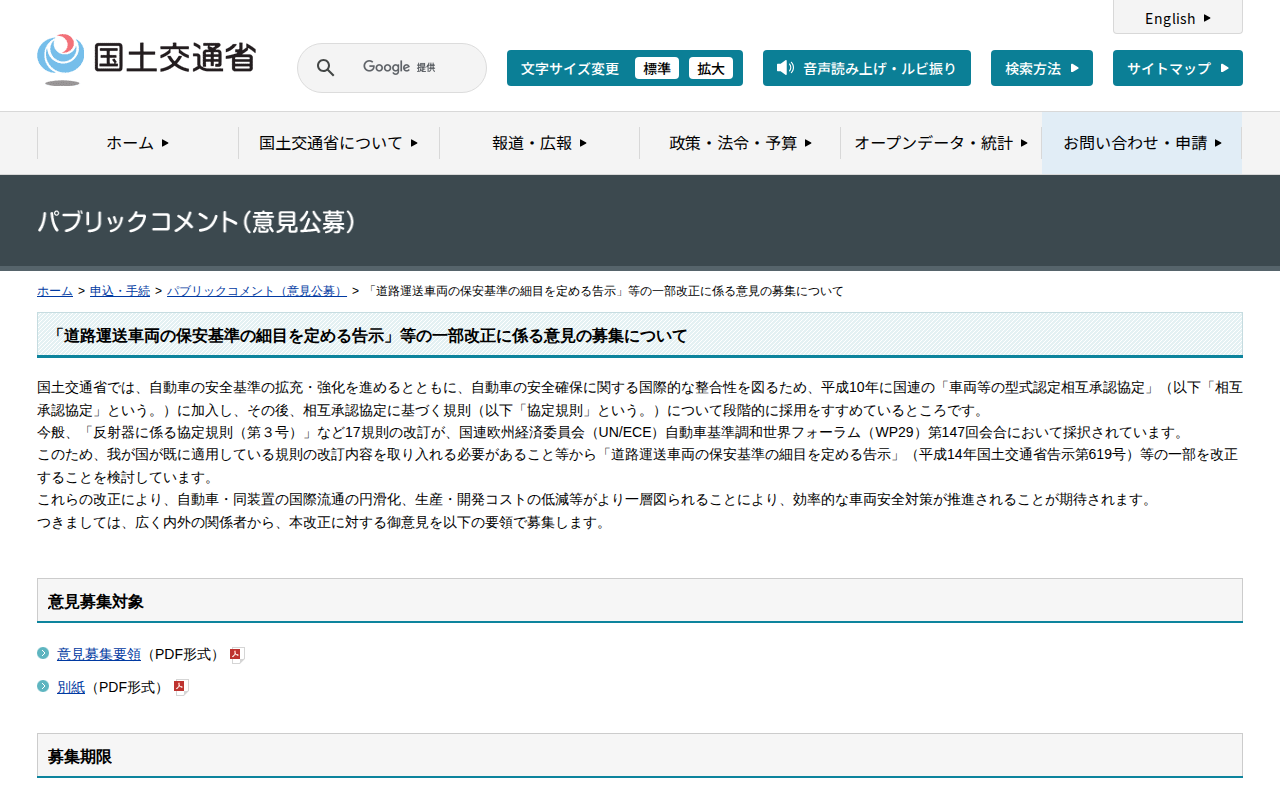Image resolution: width=1280 pixels, height=800 pixels.
Task: Click the パブリックコメント（意見公募） page title
Action: (x=197, y=222)
